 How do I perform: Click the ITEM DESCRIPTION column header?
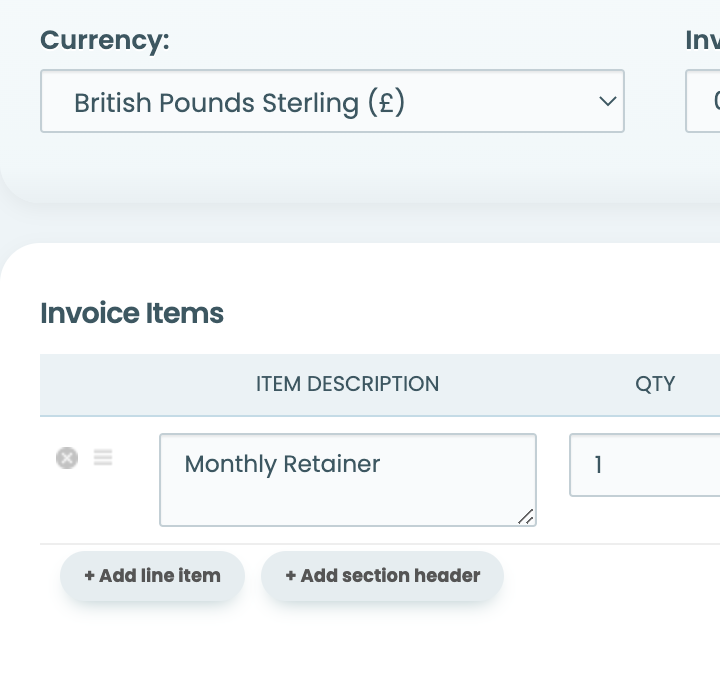coord(348,384)
